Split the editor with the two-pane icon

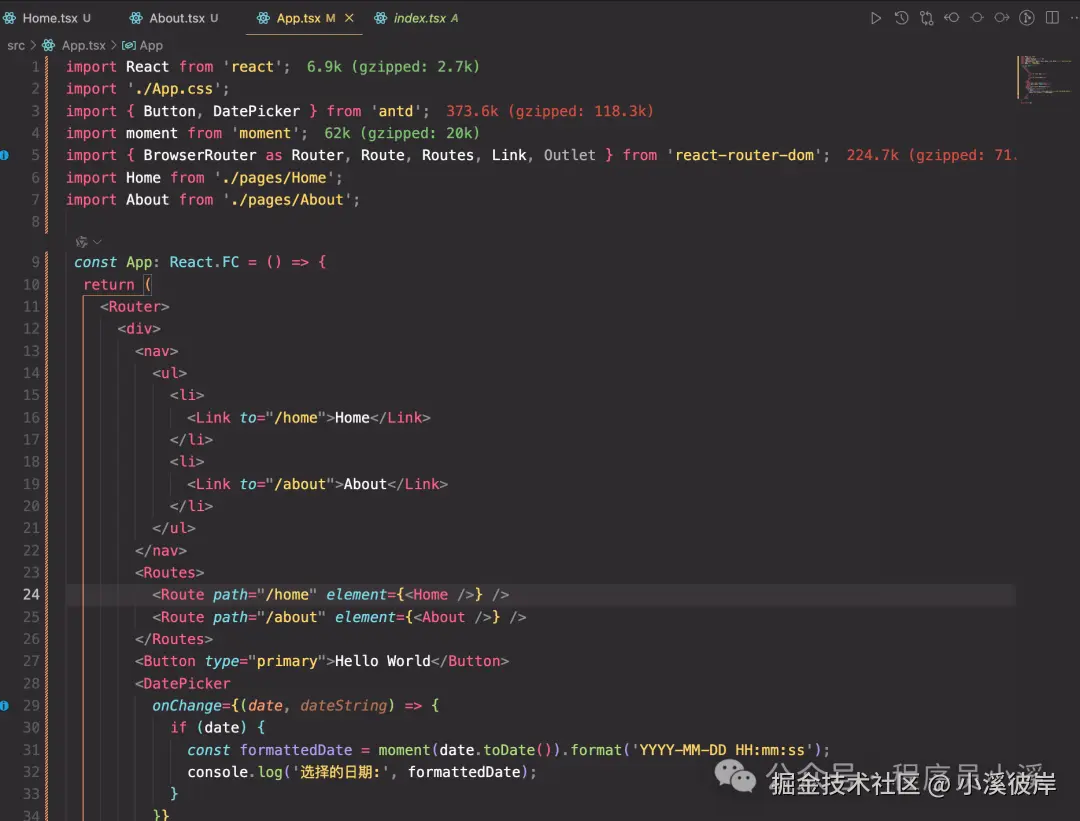click(x=1052, y=18)
